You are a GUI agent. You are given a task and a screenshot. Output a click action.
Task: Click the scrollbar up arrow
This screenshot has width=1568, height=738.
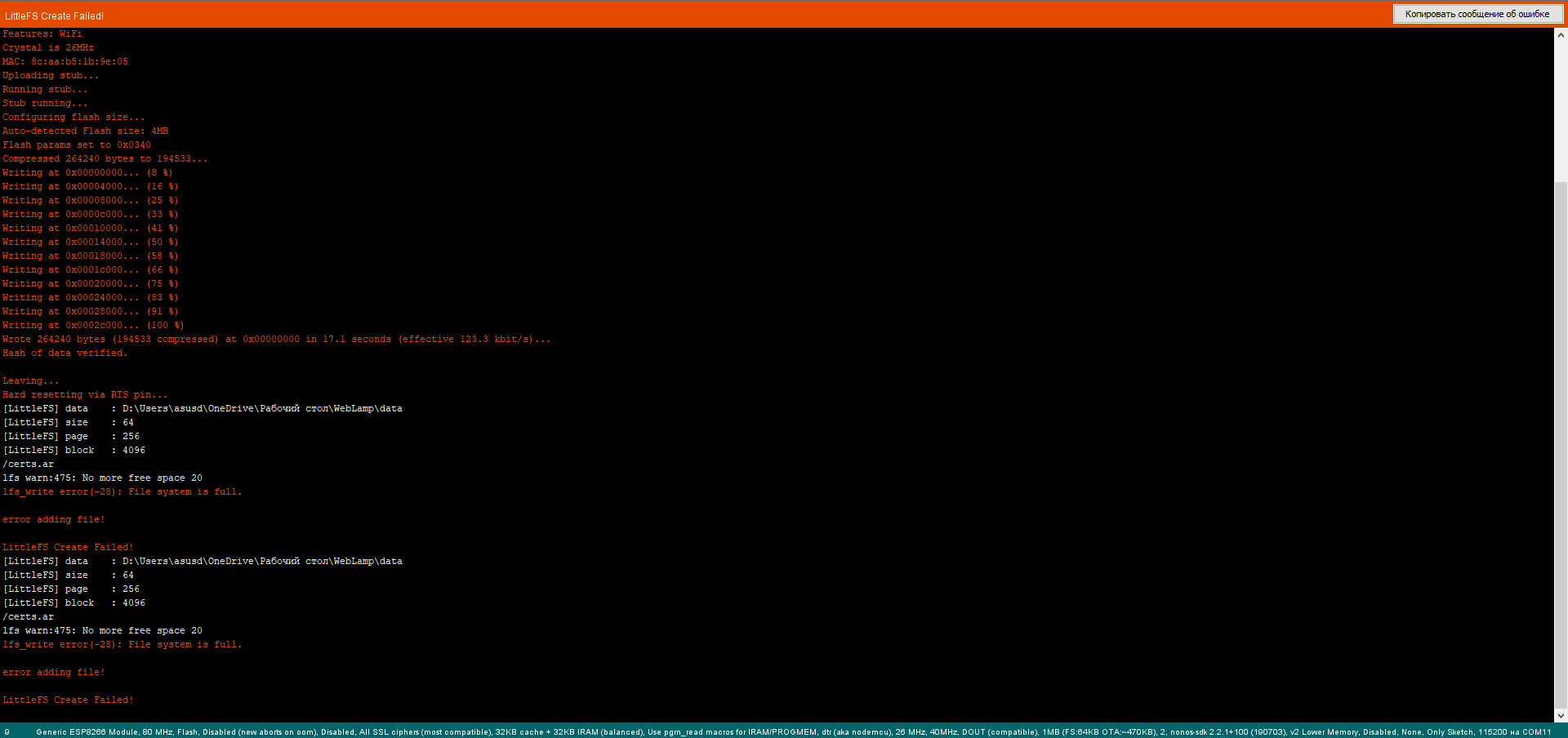pyautogui.click(x=1561, y=33)
